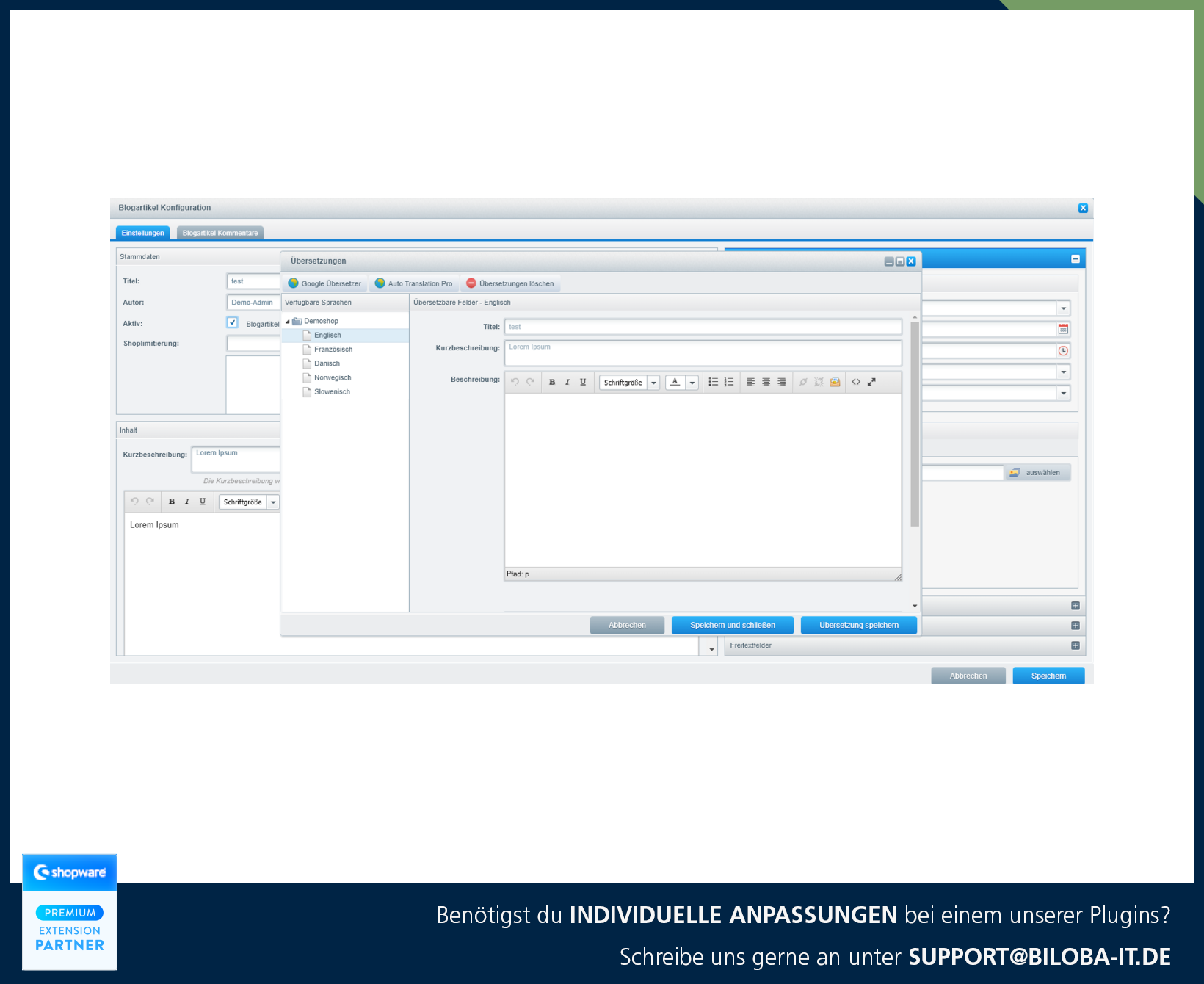Click Übersetzung speichern button
The height and width of the screenshot is (984, 1204).
[859, 625]
